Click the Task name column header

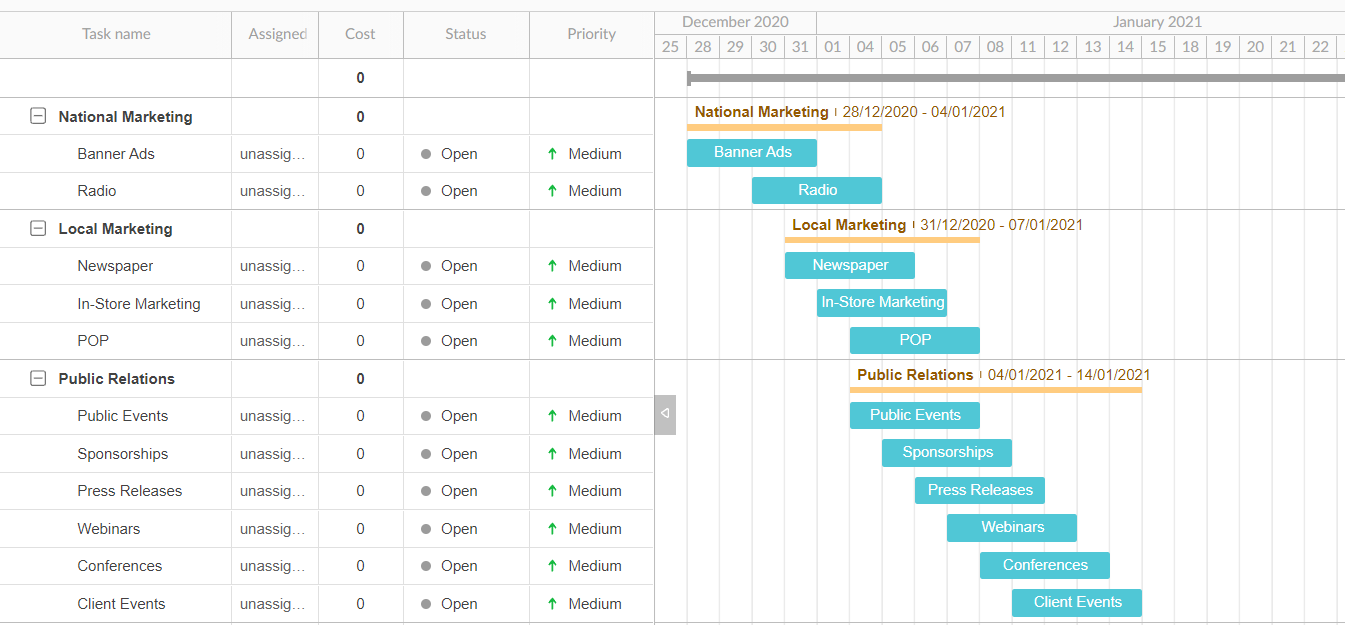point(116,34)
